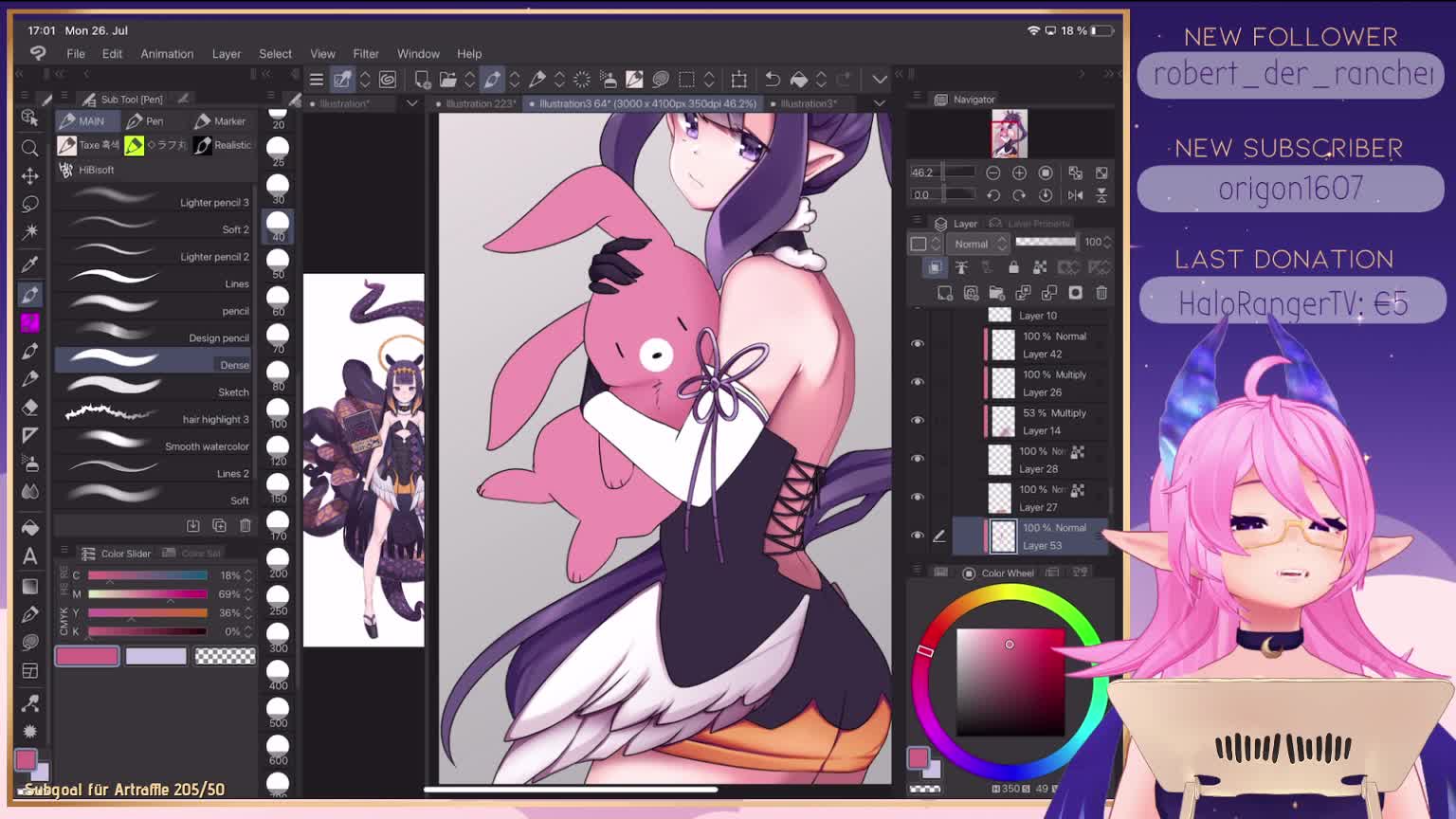Select the Realistic sub tool group
Viewport: 1456px width, 819px height.
tap(223, 145)
